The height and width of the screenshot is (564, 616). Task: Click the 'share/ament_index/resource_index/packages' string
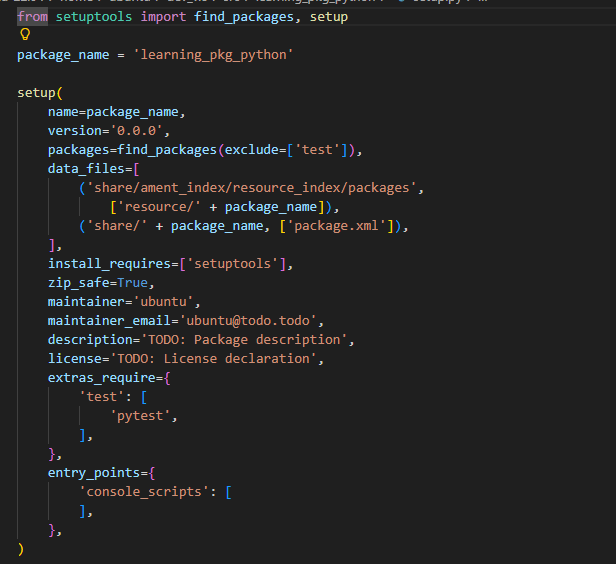pyautogui.click(x=251, y=188)
